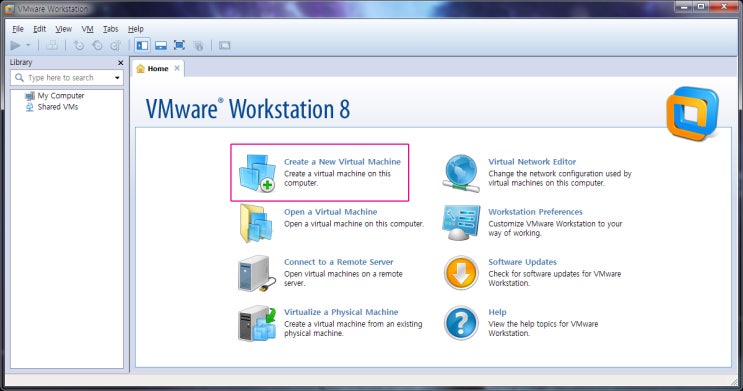Click the Virtualize a Physical Machine icon
Viewport: 743px width, 391px height.
pos(257,323)
